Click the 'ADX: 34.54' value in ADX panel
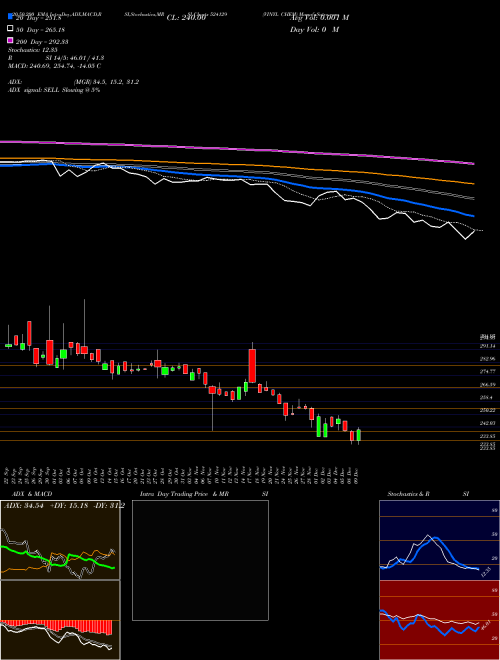Viewport: 500px width, 660px height. point(24,506)
